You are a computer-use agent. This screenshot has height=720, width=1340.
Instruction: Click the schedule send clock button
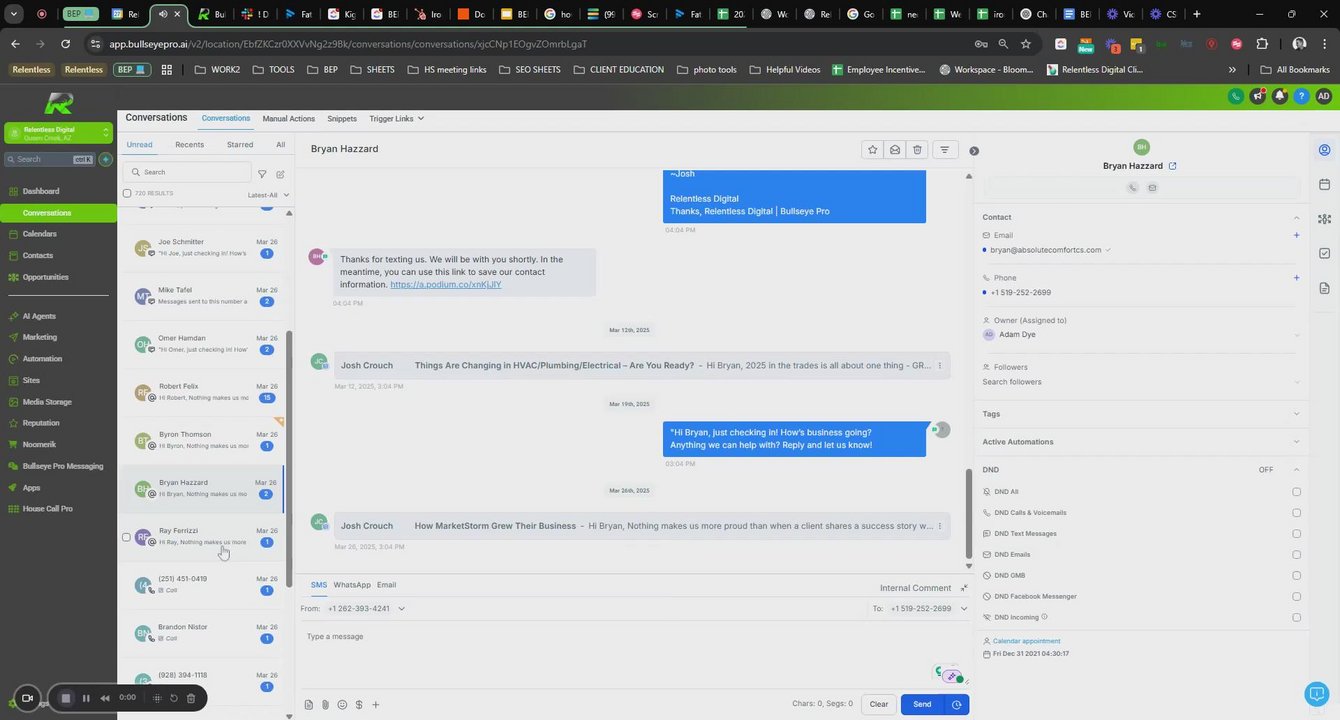(957, 704)
